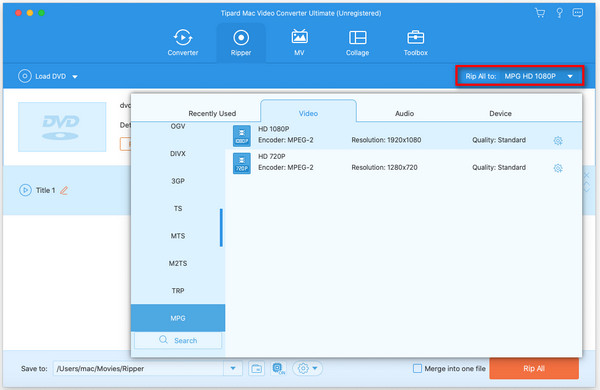The height and width of the screenshot is (390, 600).
Task: Toggle the hardware acceleration ON icon
Action: coord(279,369)
